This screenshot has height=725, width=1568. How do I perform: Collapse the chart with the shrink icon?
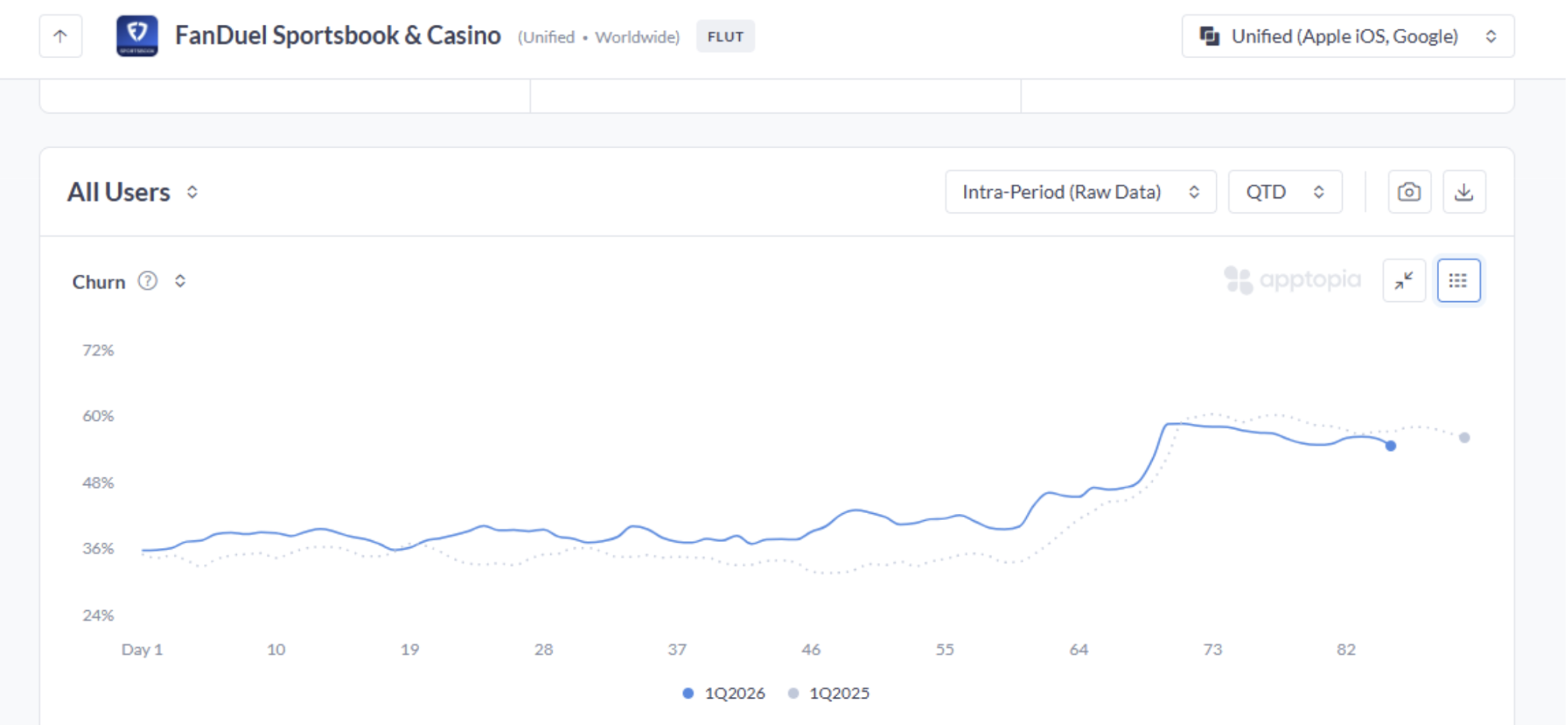coord(1403,280)
